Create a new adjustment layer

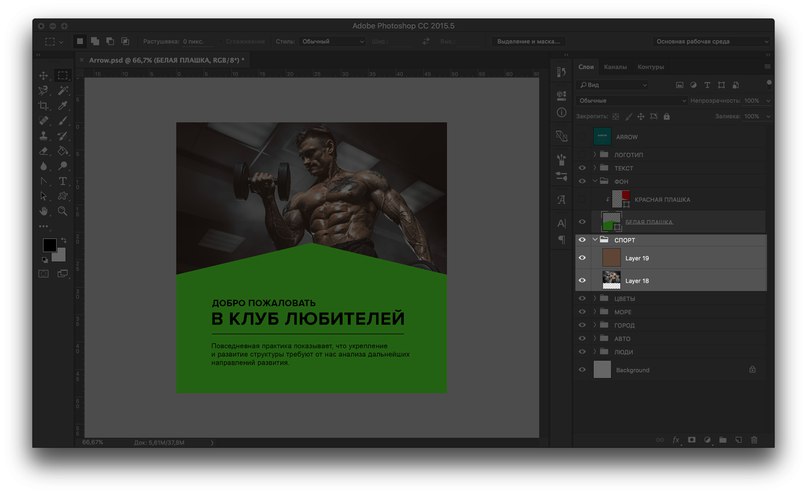tap(707, 440)
